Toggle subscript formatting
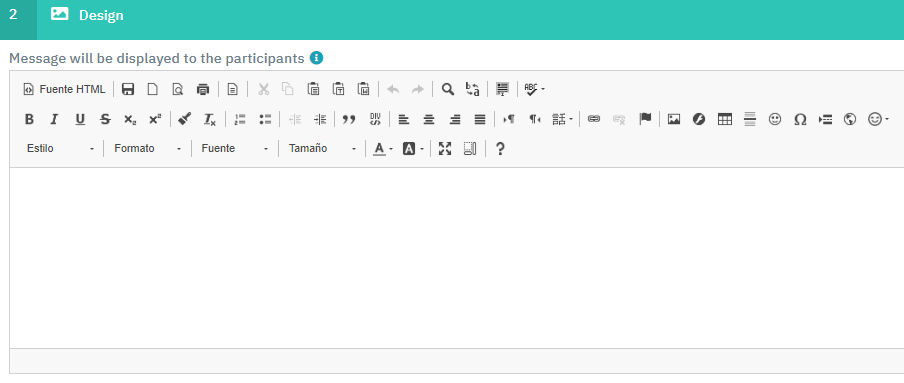This screenshot has width=904, height=383. click(x=130, y=119)
